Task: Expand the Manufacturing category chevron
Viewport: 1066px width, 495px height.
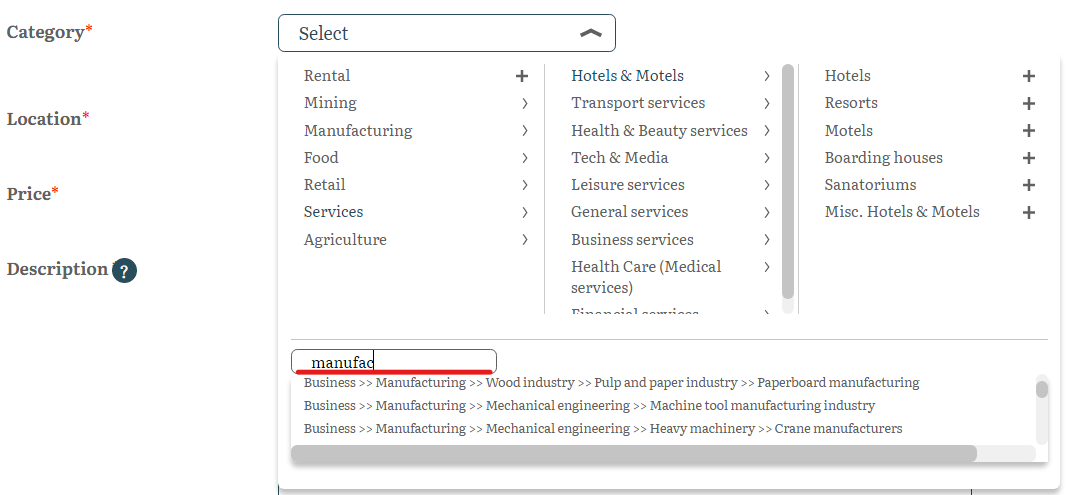Action: (x=524, y=131)
